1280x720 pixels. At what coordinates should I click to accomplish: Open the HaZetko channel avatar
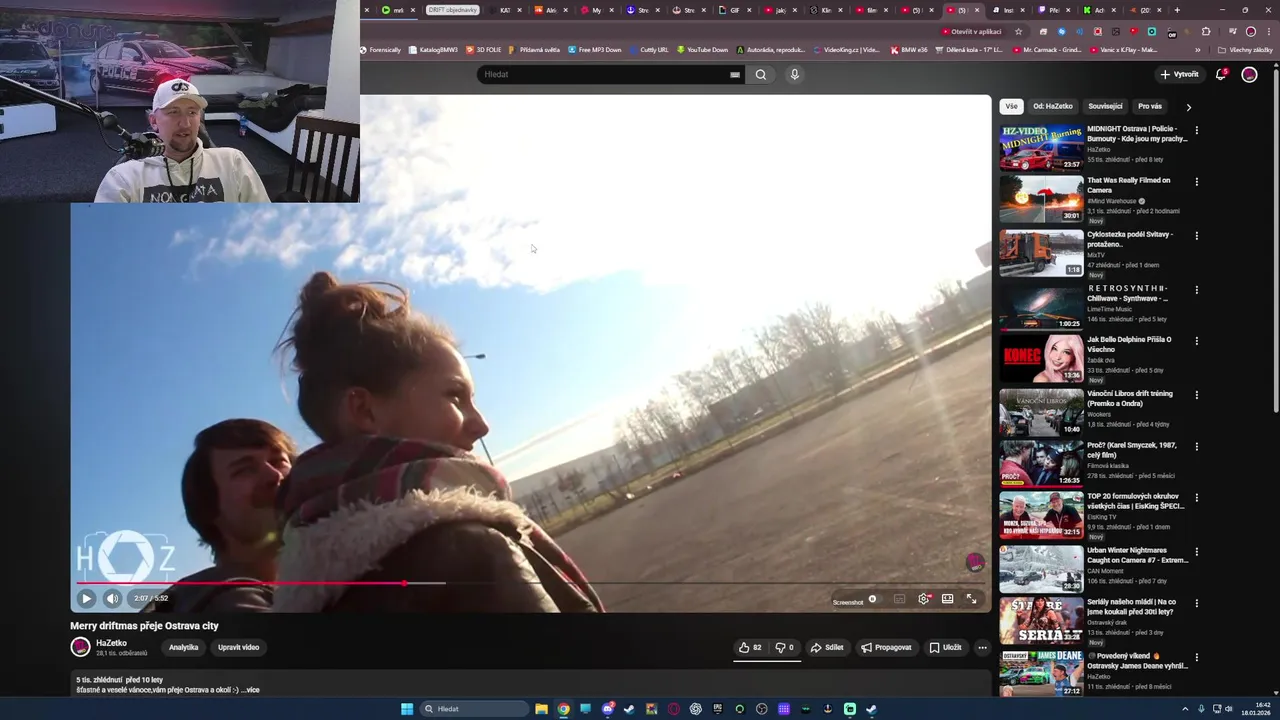(x=80, y=647)
